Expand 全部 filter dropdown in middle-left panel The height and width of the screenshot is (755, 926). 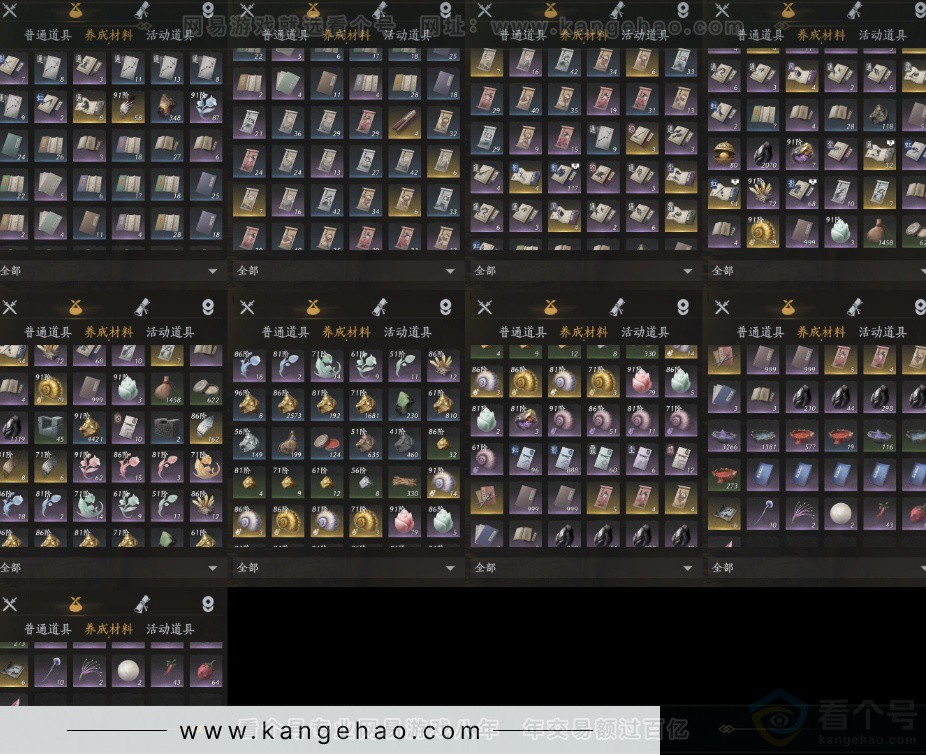click(112, 568)
